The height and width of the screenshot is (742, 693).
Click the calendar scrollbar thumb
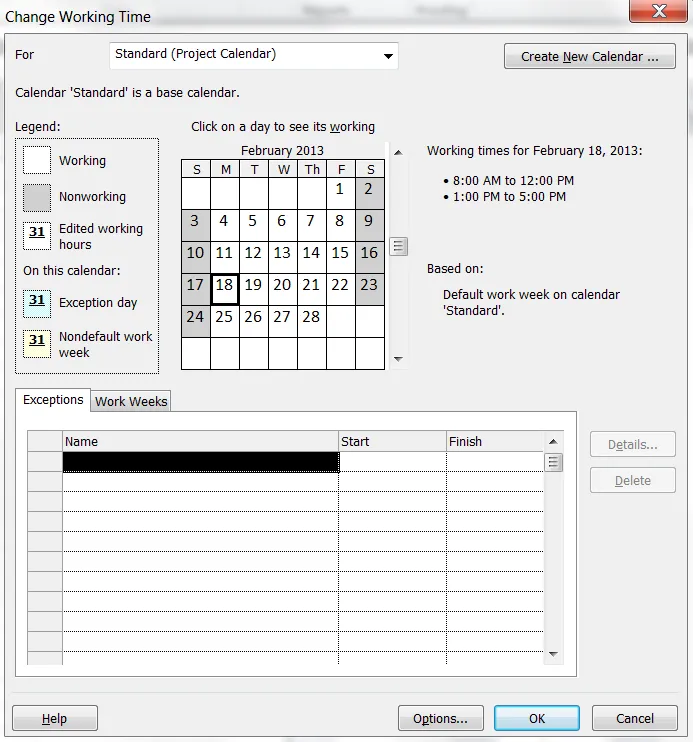pos(398,247)
